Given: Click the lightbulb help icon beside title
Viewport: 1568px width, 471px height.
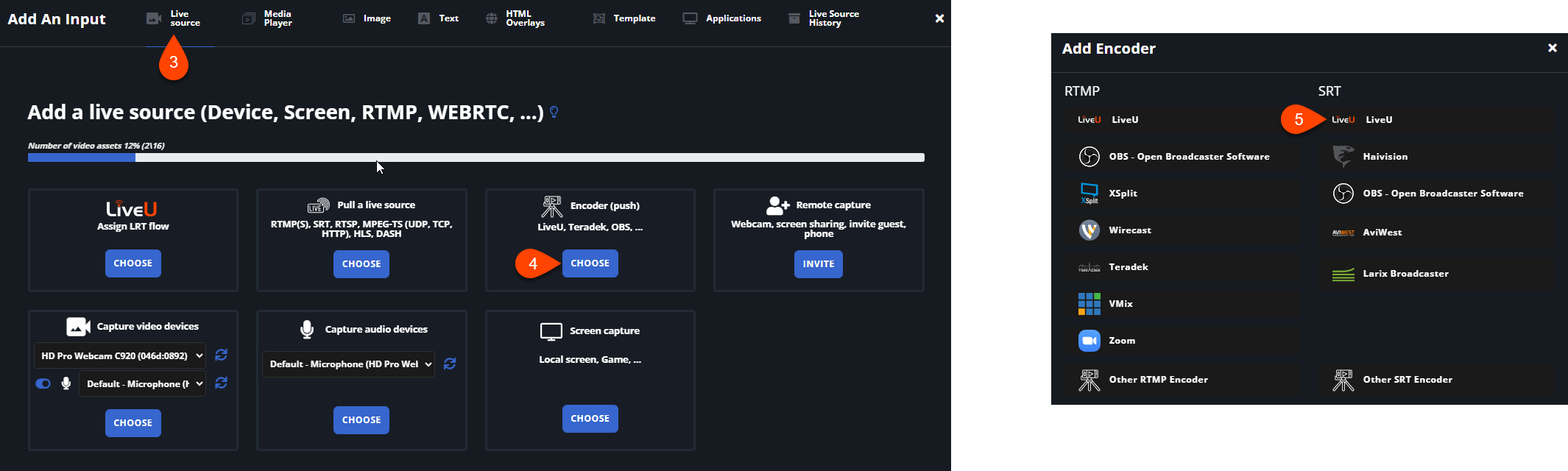Looking at the screenshot, I should click(x=554, y=112).
